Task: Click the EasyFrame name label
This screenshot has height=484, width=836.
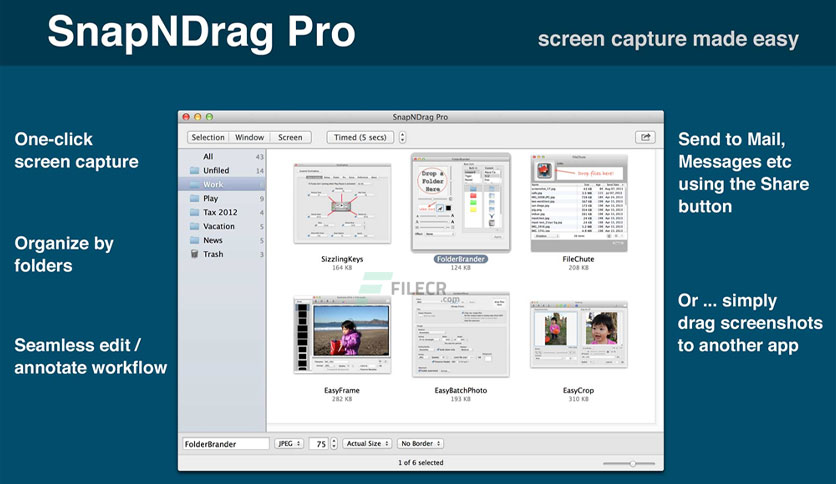Action: click(x=342, y=390)
